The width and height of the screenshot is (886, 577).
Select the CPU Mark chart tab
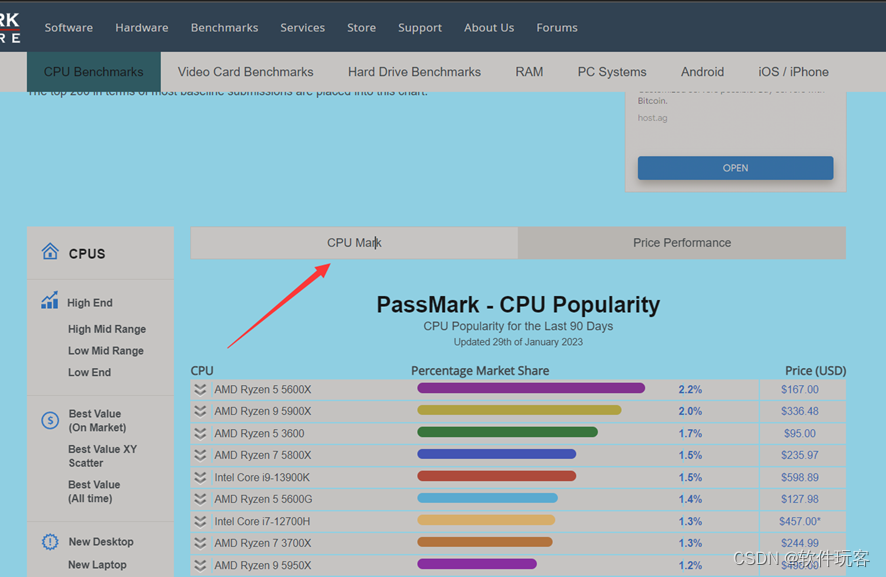pyautogui.click(x=354, y=243)
